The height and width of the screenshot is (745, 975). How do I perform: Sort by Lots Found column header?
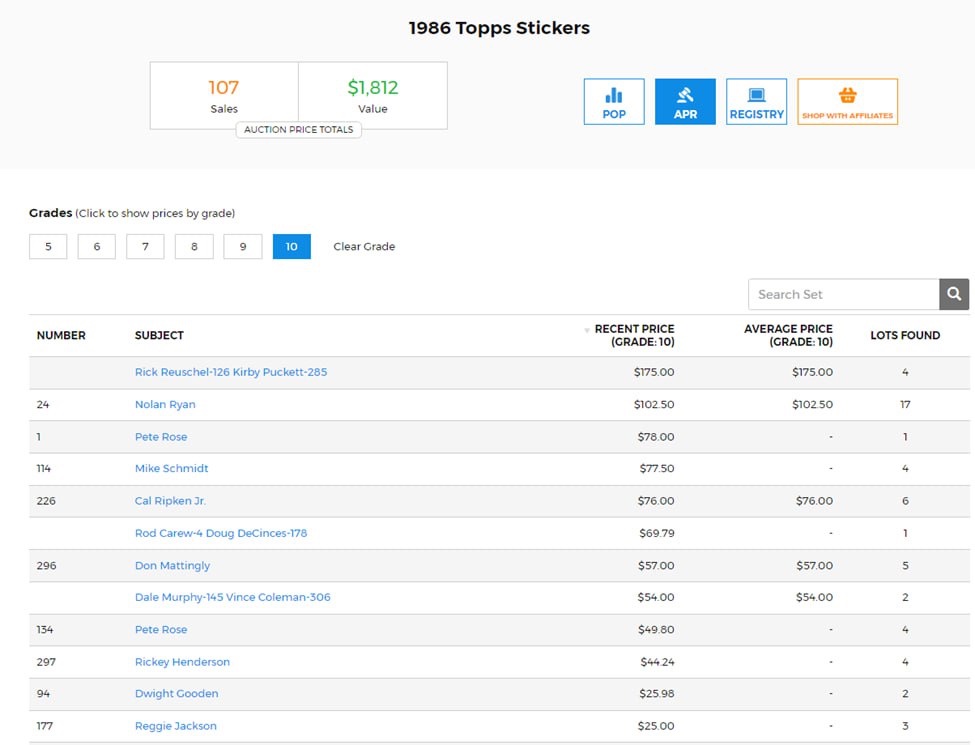(905, 335)
